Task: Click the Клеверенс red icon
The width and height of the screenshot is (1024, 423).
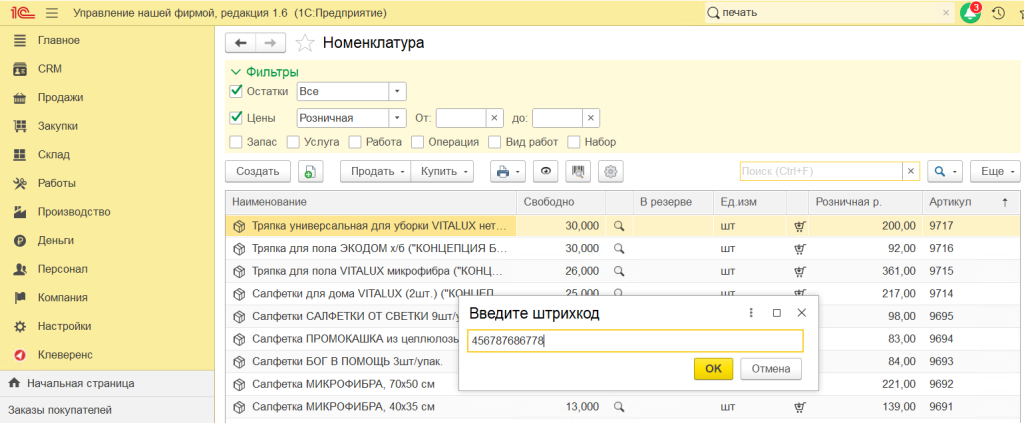Action: tap(20, 355)
